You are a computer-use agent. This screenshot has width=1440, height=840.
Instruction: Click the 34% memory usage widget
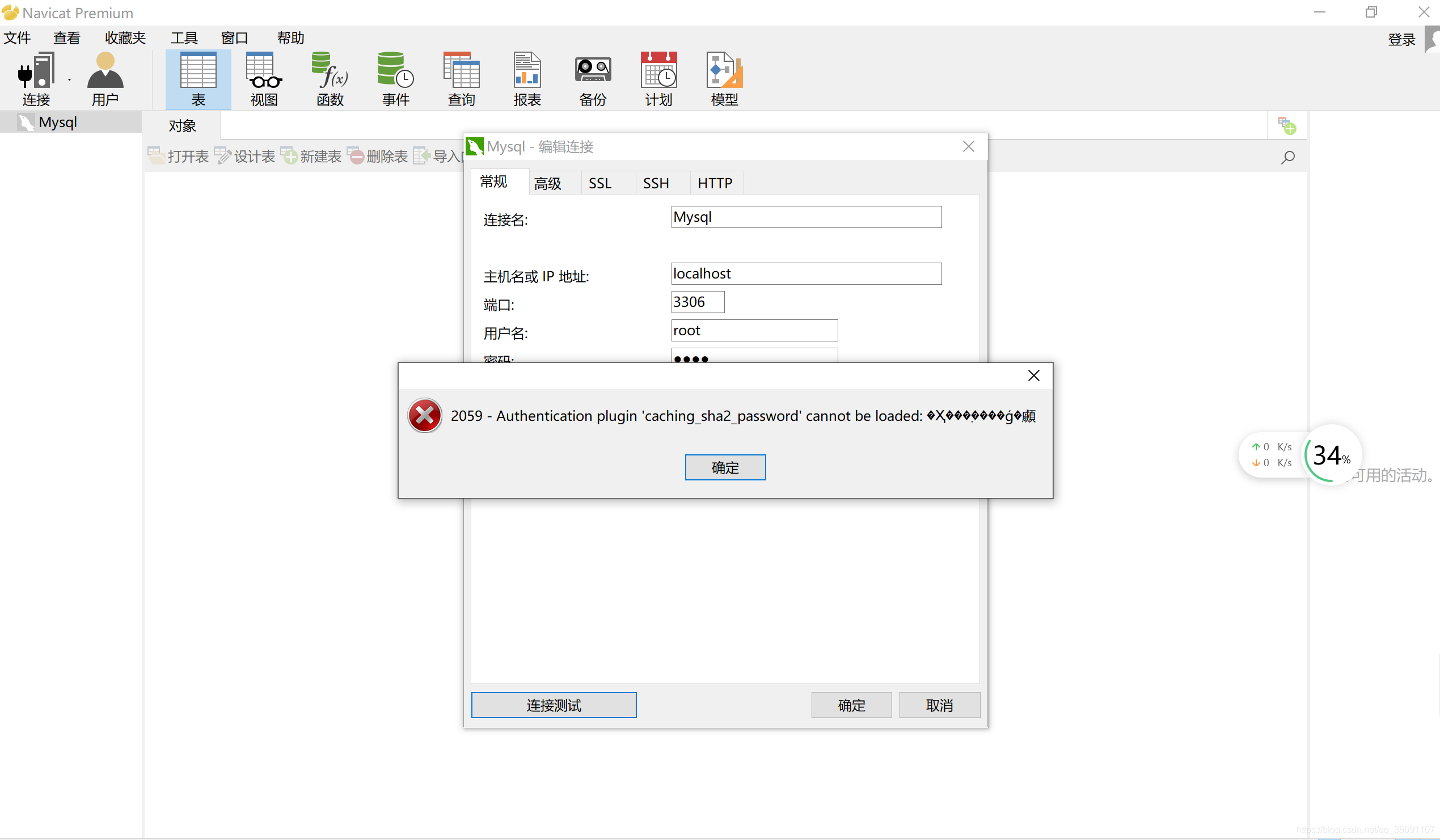tap(1332, 455)
